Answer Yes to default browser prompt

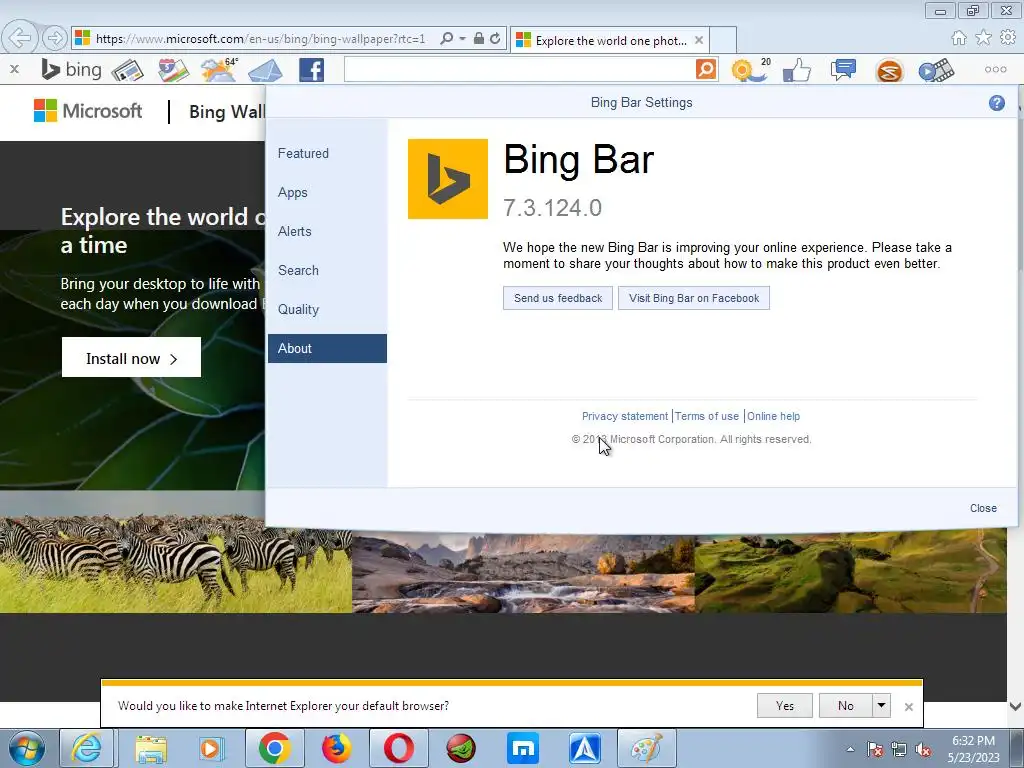pyautogui.click(x=785, y=705)
